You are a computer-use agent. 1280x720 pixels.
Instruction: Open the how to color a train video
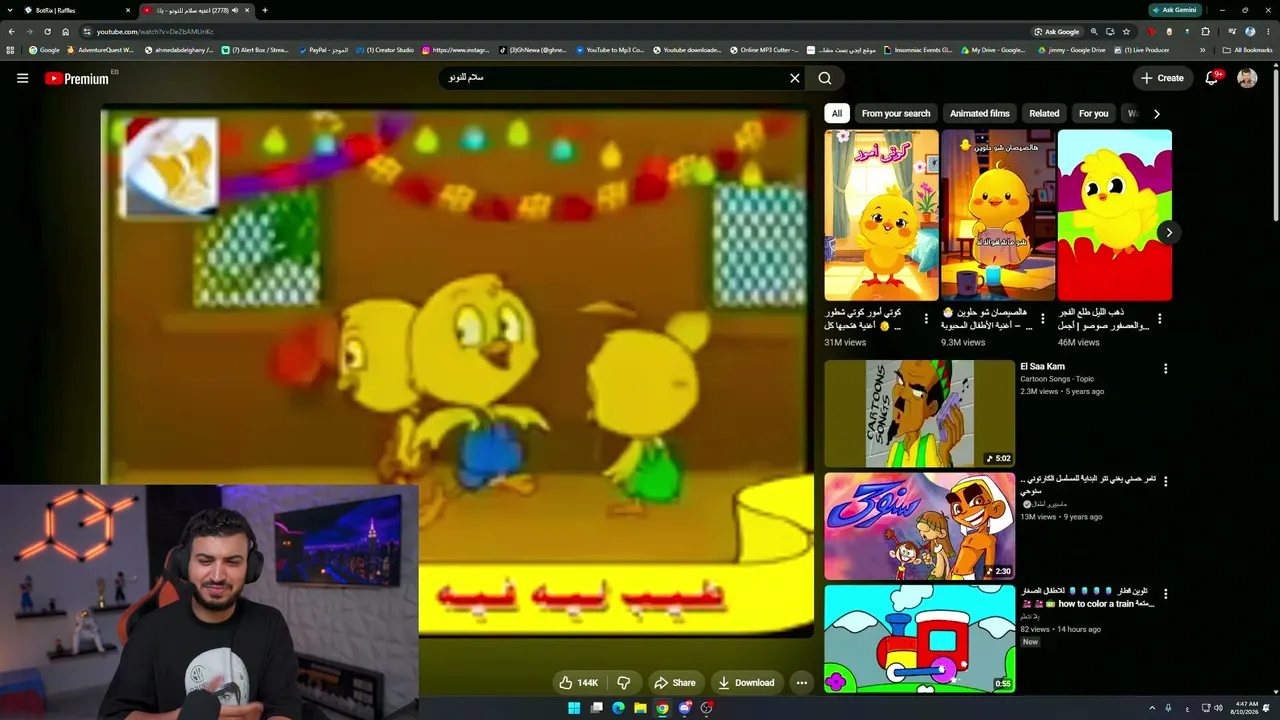[x=1087, y=597]
